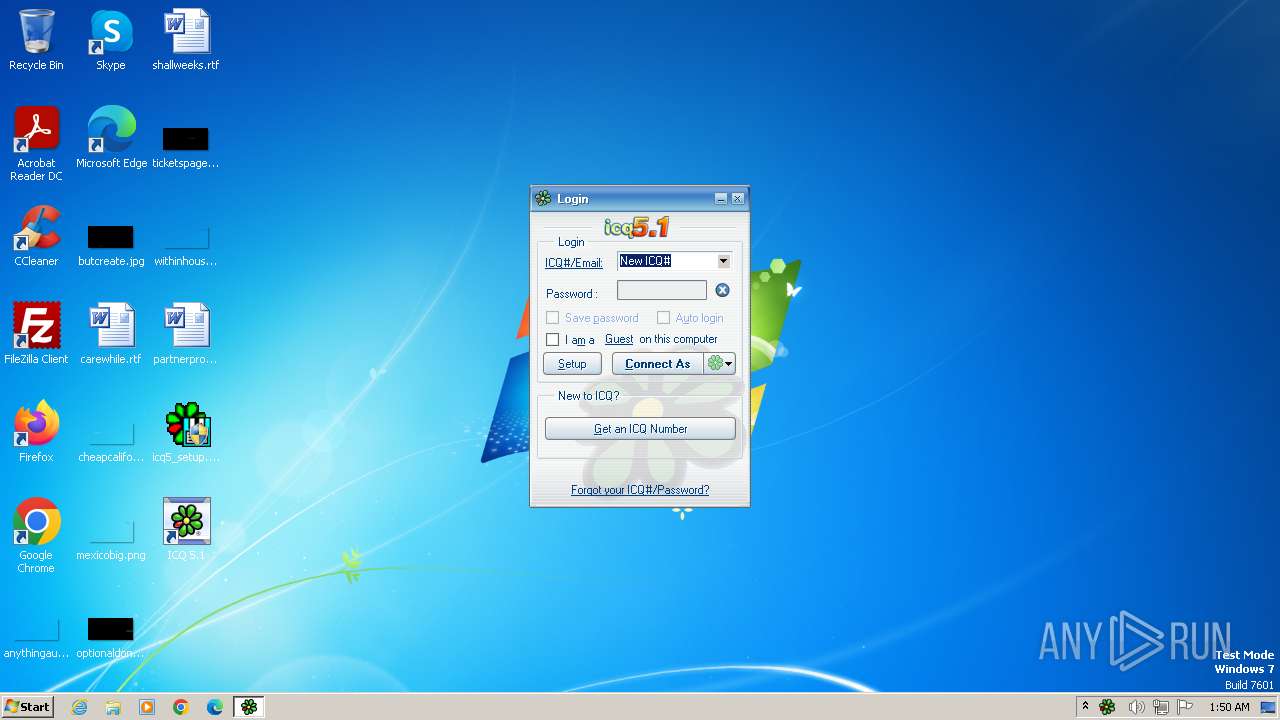This screenshot has width=1280, height=720.
Task: Click the Setup button
Action: [x=572, y=364]
